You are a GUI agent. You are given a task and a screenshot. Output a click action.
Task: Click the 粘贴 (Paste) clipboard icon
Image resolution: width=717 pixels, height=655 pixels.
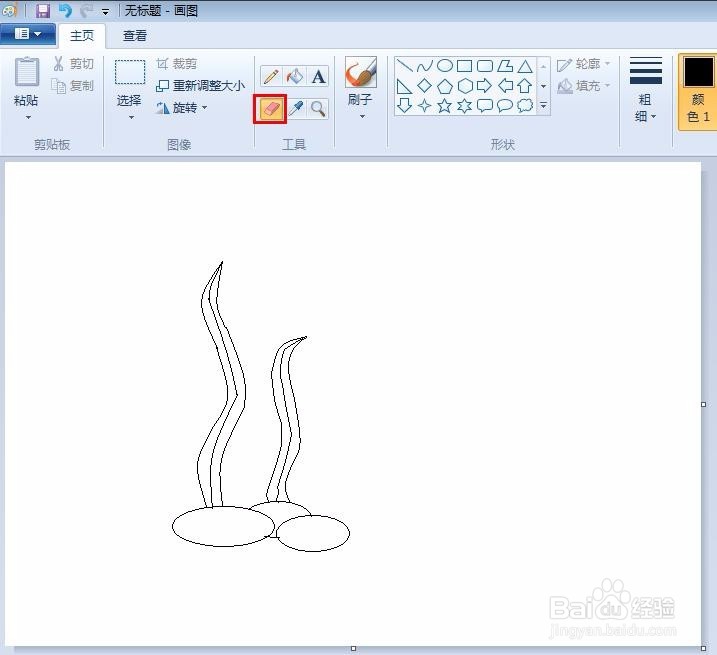27,72
